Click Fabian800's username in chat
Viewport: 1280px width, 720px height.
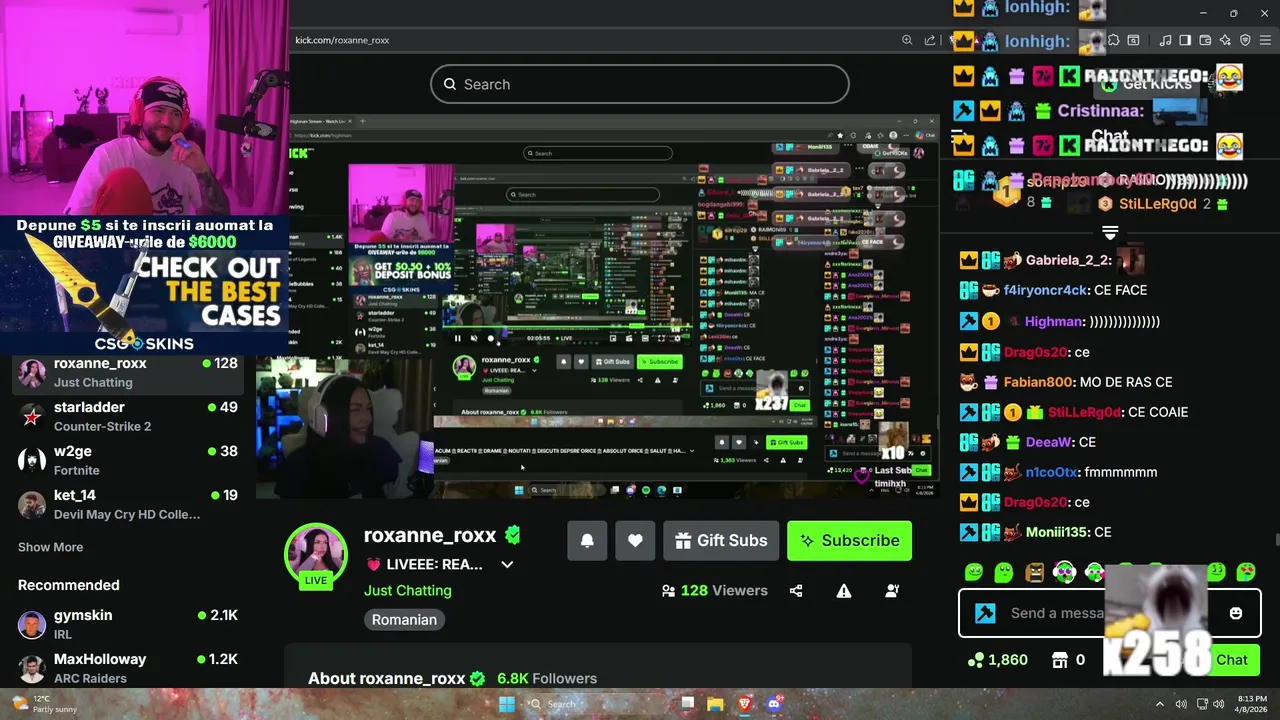pyautogui.click(x=1037, y=382)
